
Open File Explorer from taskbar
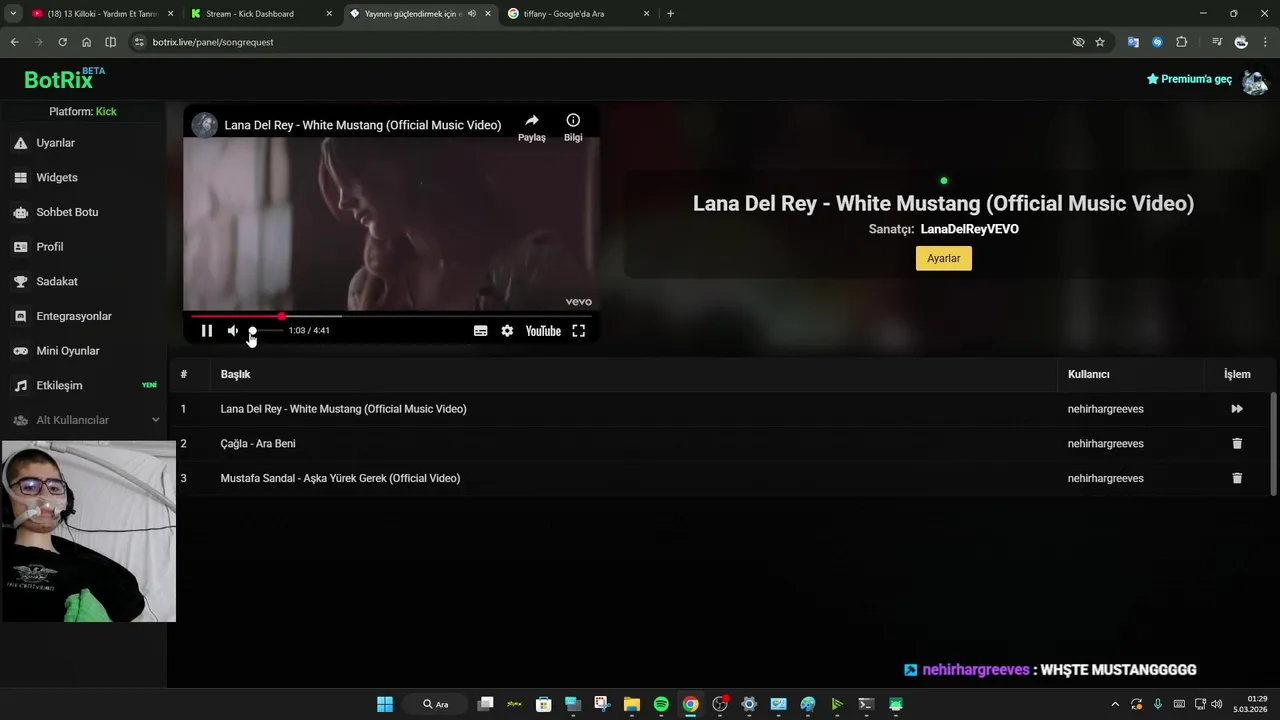pyautogui.click(x=632, y=704)
